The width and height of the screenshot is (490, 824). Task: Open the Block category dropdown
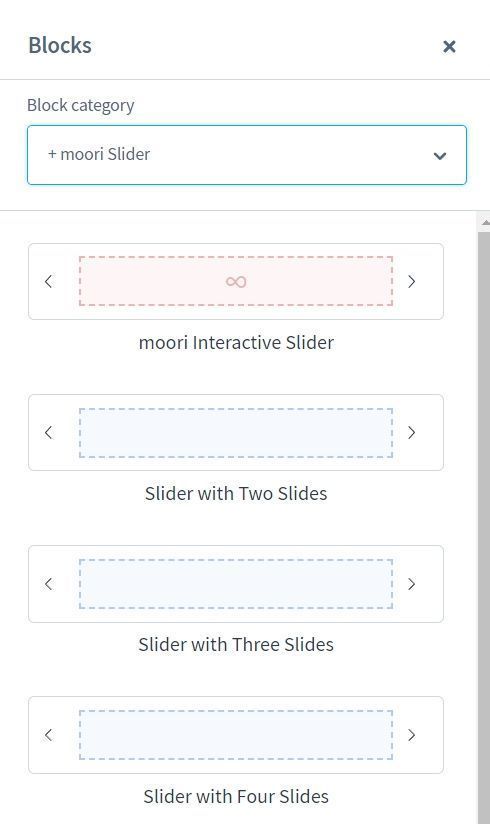tap(247, 155)
